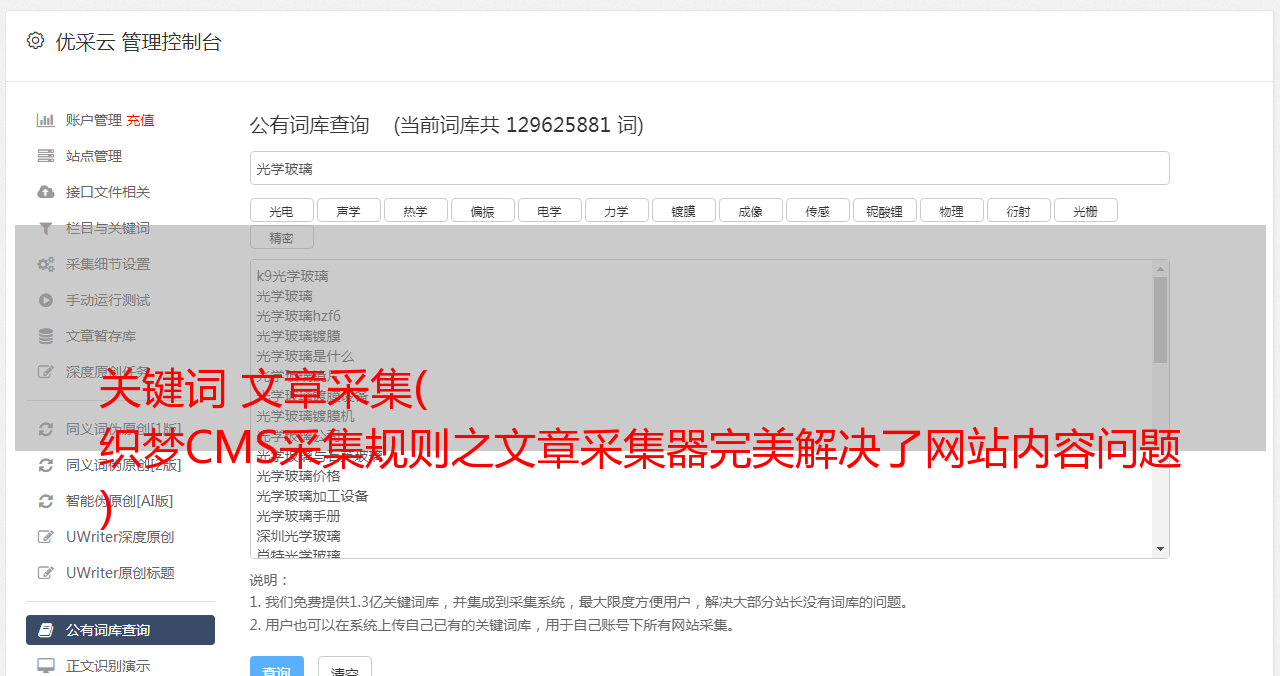Click the edit icon for UWriter原创标题
The width and height of the screenshot is (1280, 676).
(x=46, y=573)
